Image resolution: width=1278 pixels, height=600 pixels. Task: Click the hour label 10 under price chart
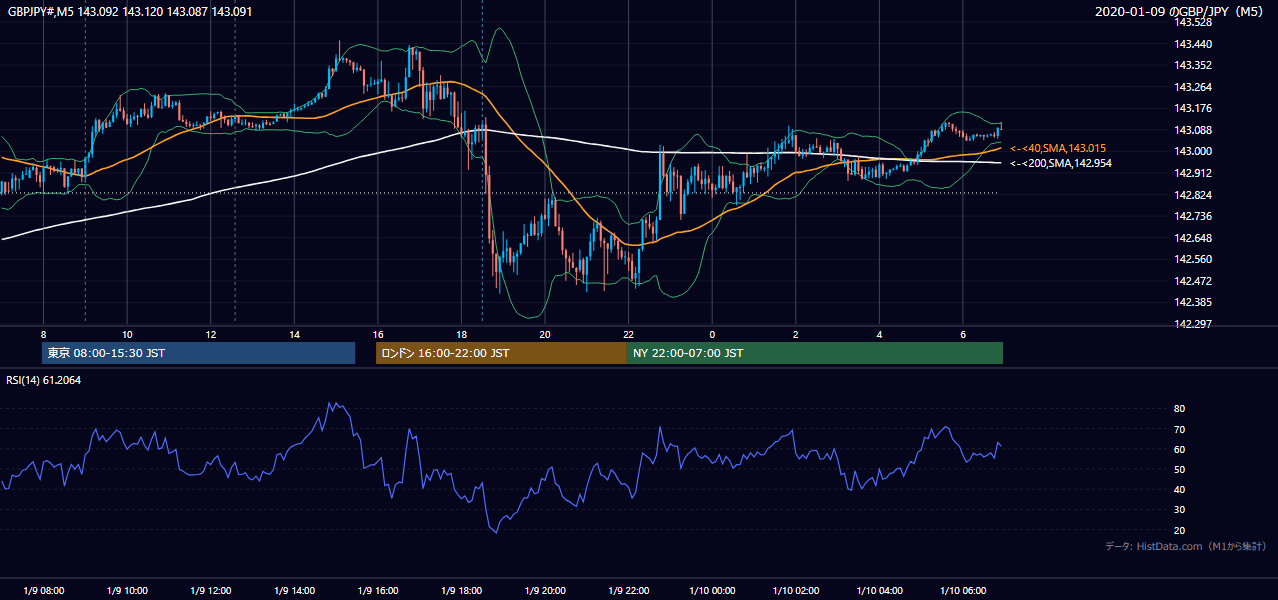click(127, 334)
